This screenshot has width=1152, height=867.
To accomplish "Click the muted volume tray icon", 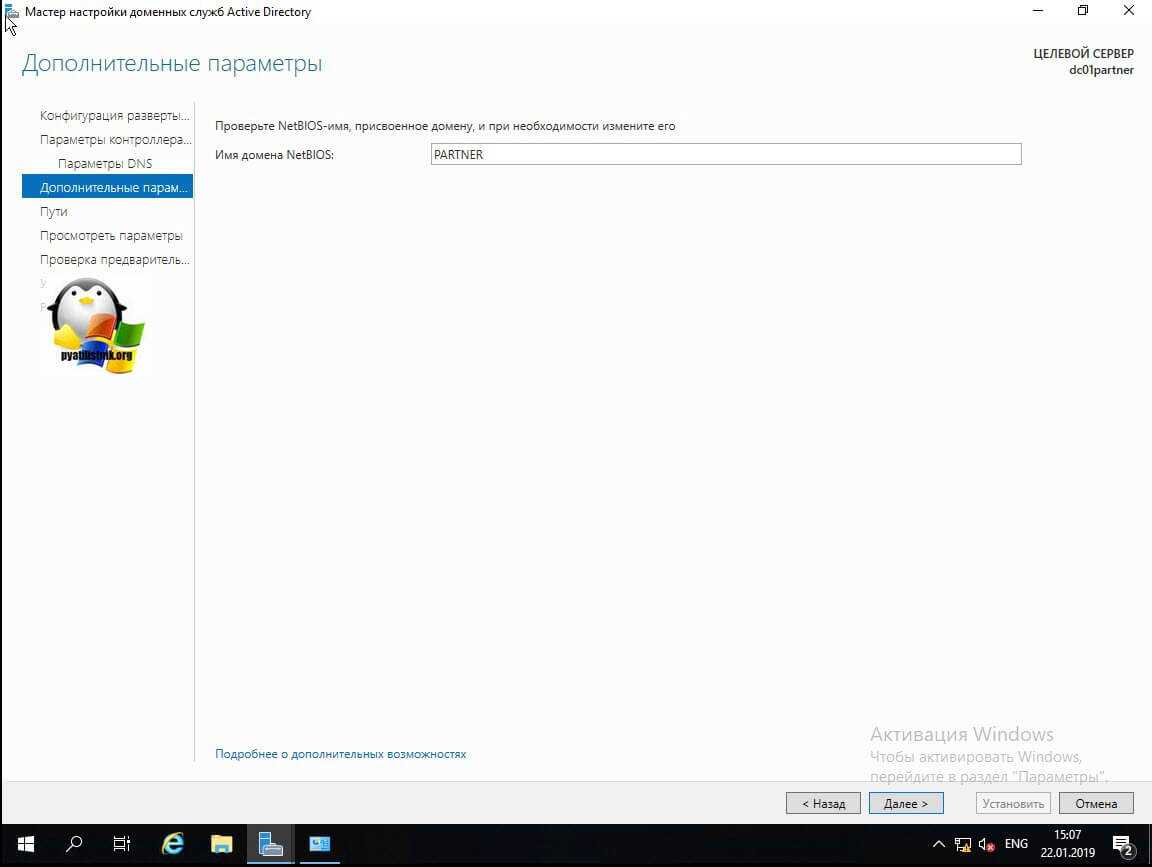I will 987,844.
